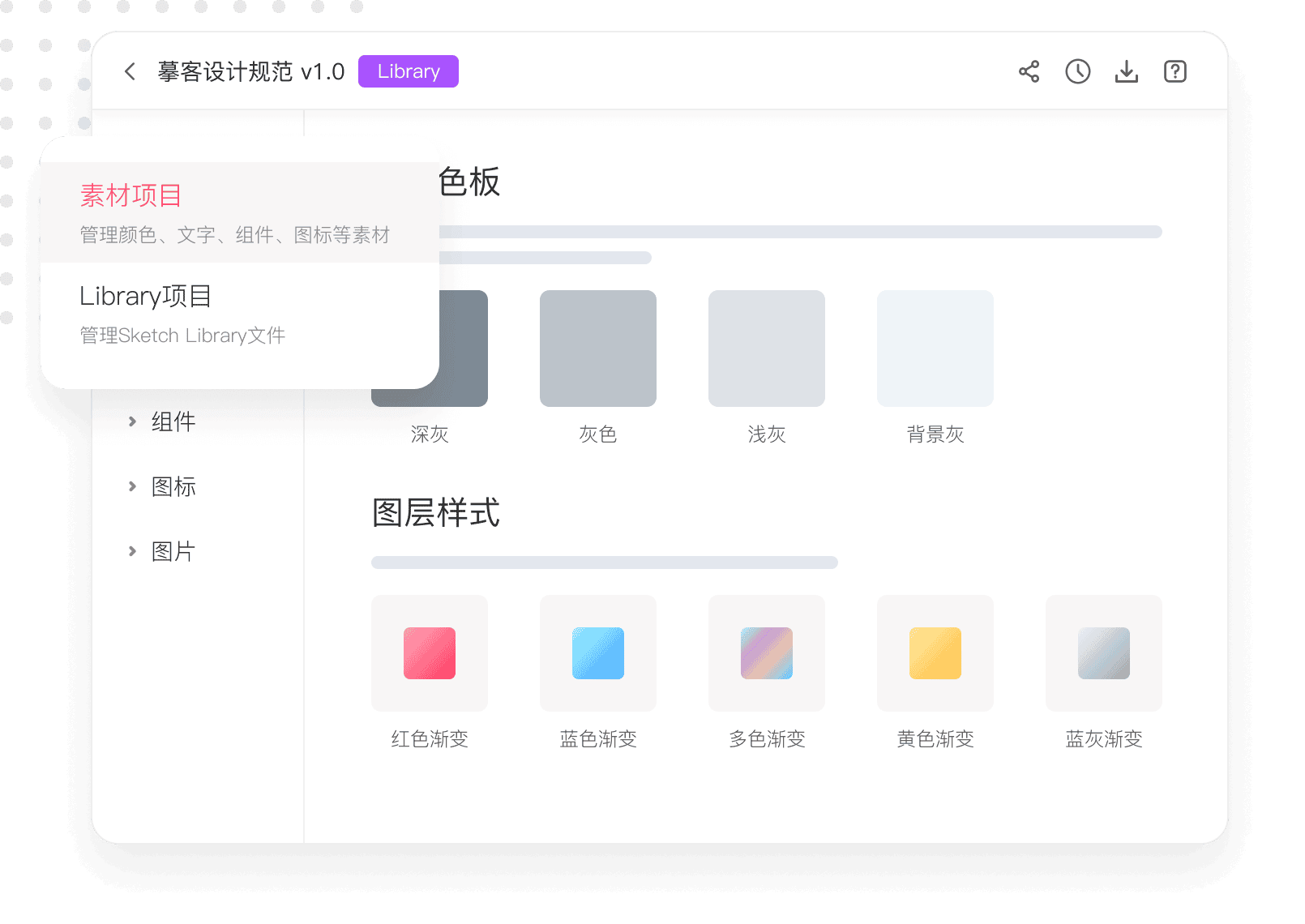
Task: Expand the 组件 tree chevron
Action: tap(132, 421)
